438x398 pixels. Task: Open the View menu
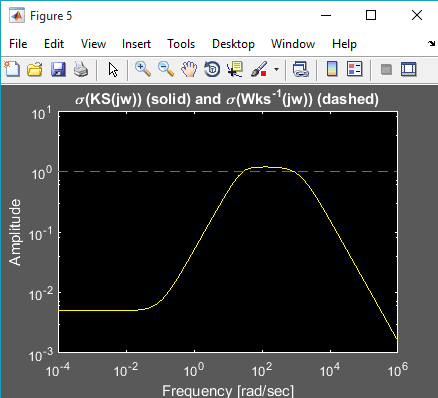[93, 44]
